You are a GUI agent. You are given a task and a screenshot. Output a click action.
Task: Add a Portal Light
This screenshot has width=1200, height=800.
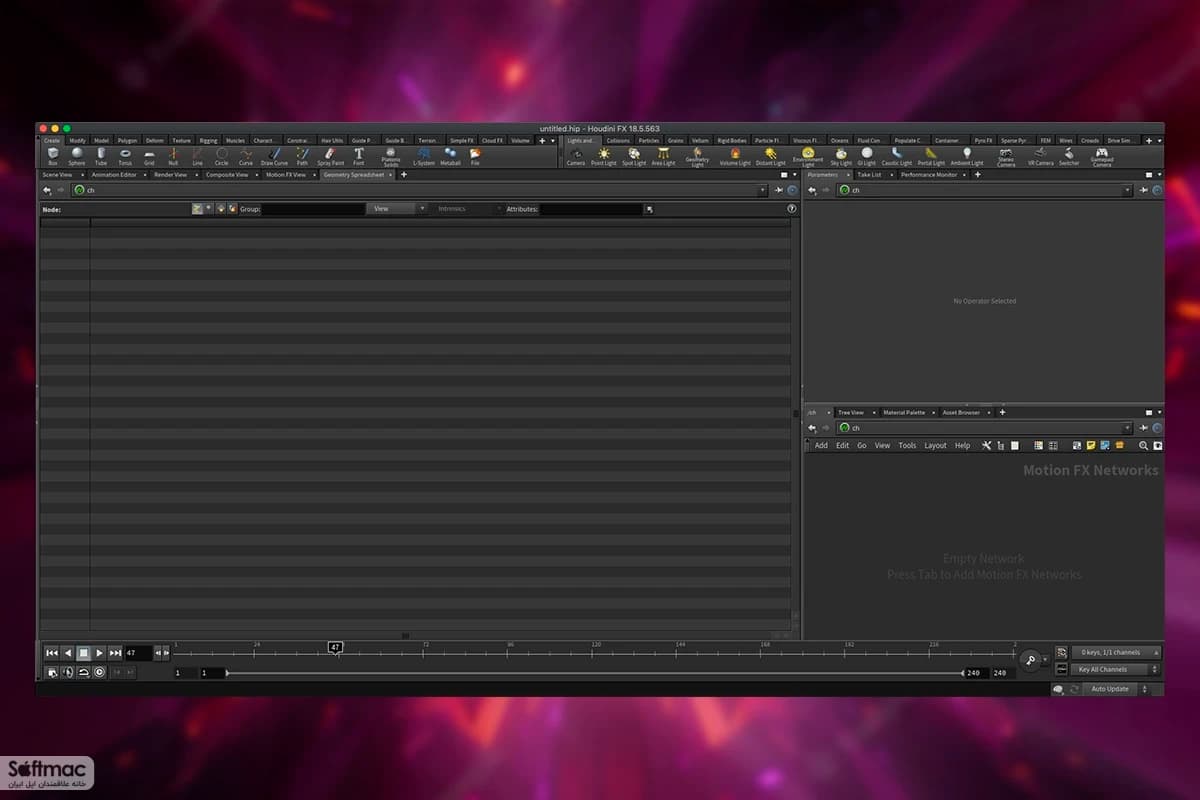[x=931, y=156]
